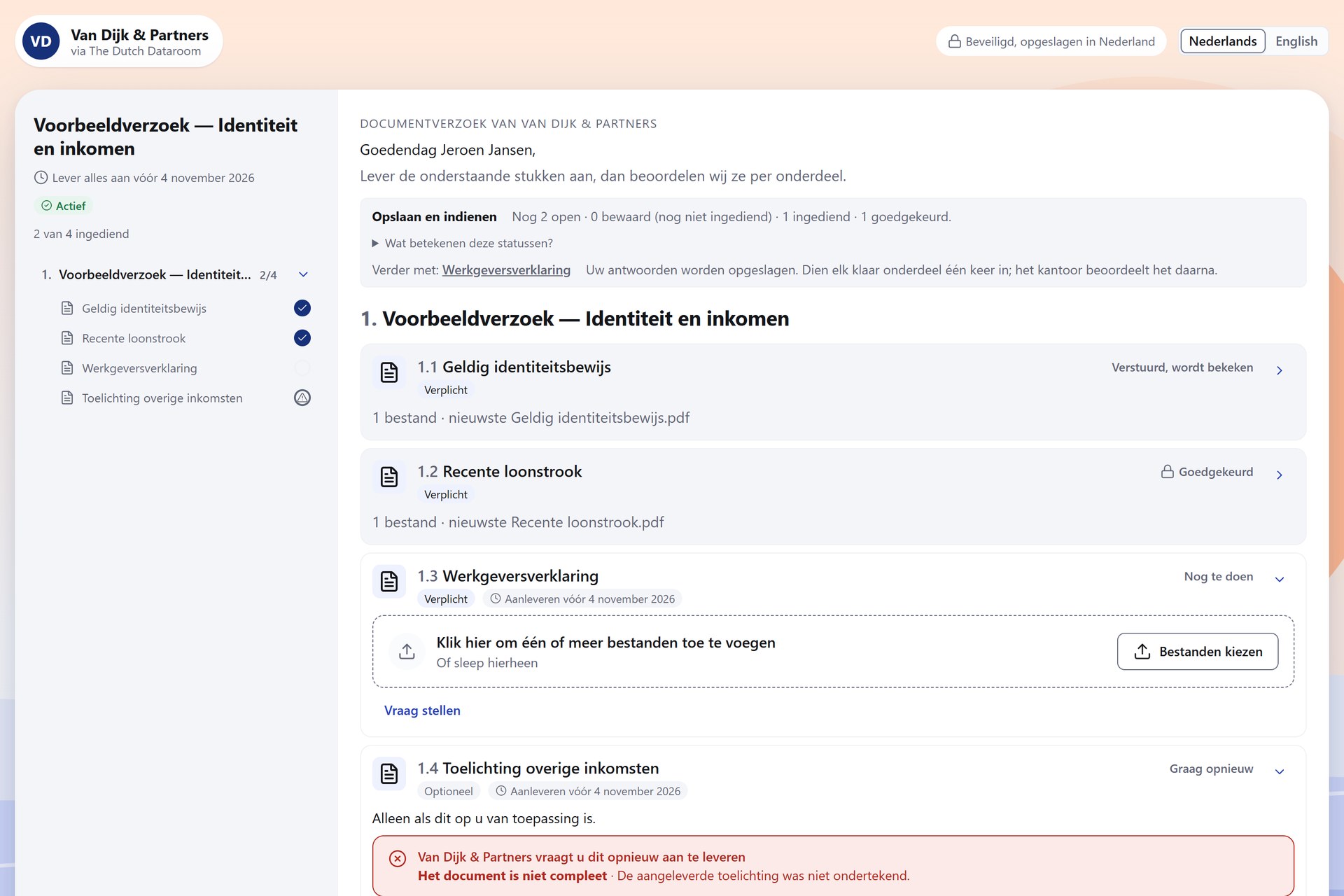
Task: Click document icon for Geldig identiteitsbewijs in sidebar
Action: click(x=67, y=308)
